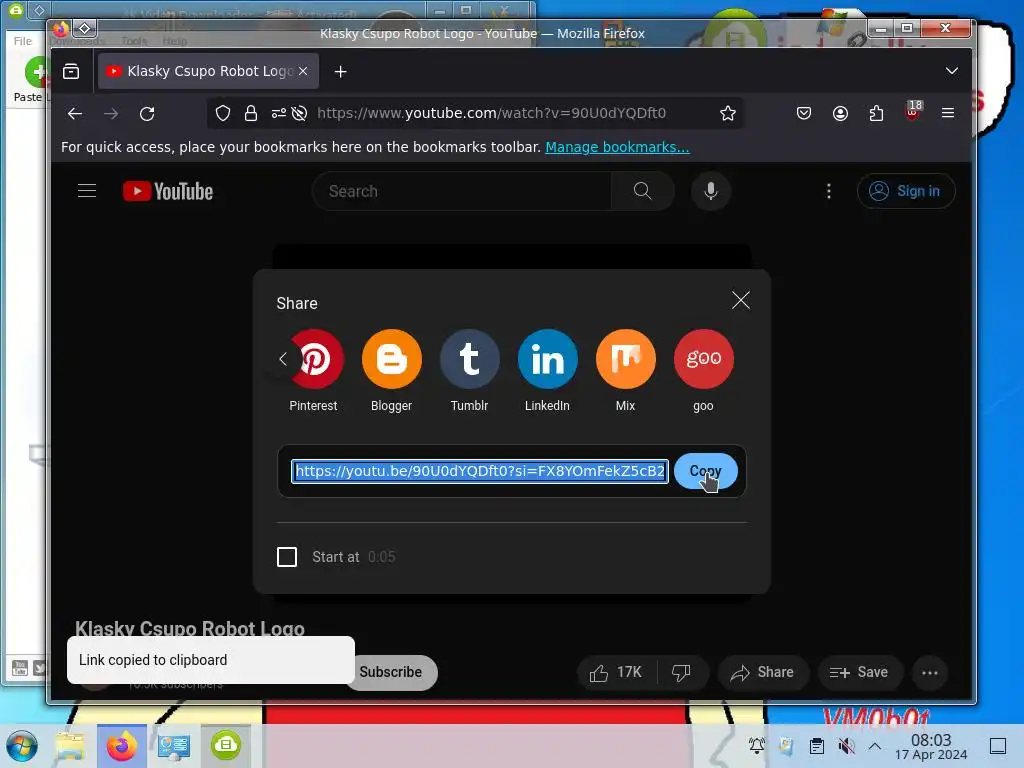
Task: Open the Windows Start menu
Action: [x=22, y=746]
